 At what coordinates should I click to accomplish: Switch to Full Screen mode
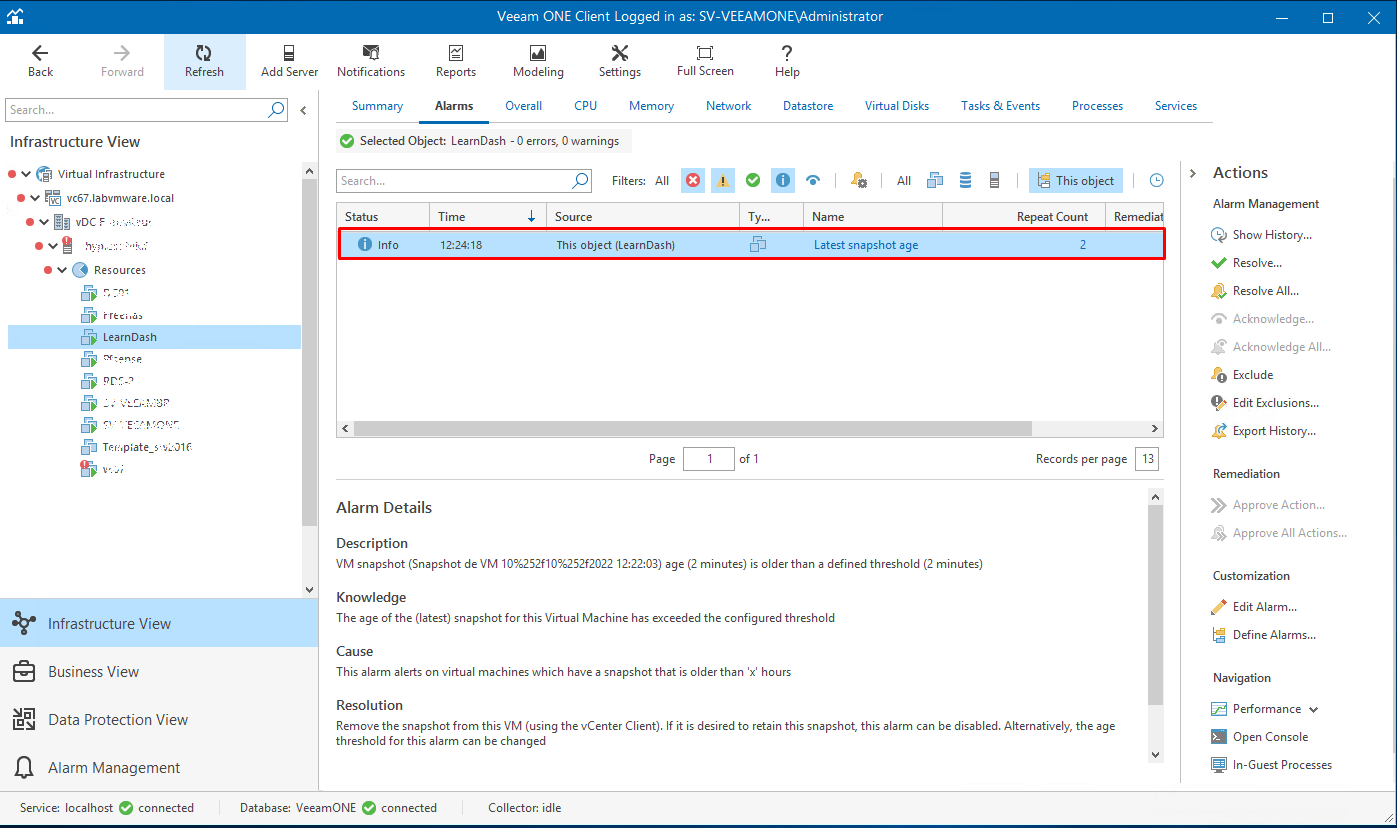click(705, 61)
